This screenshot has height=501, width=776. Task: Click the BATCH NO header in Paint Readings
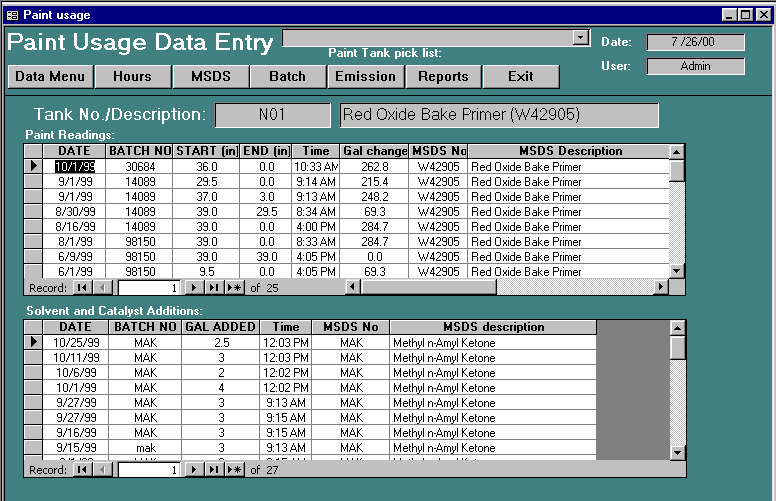click(x=140, y=151)
